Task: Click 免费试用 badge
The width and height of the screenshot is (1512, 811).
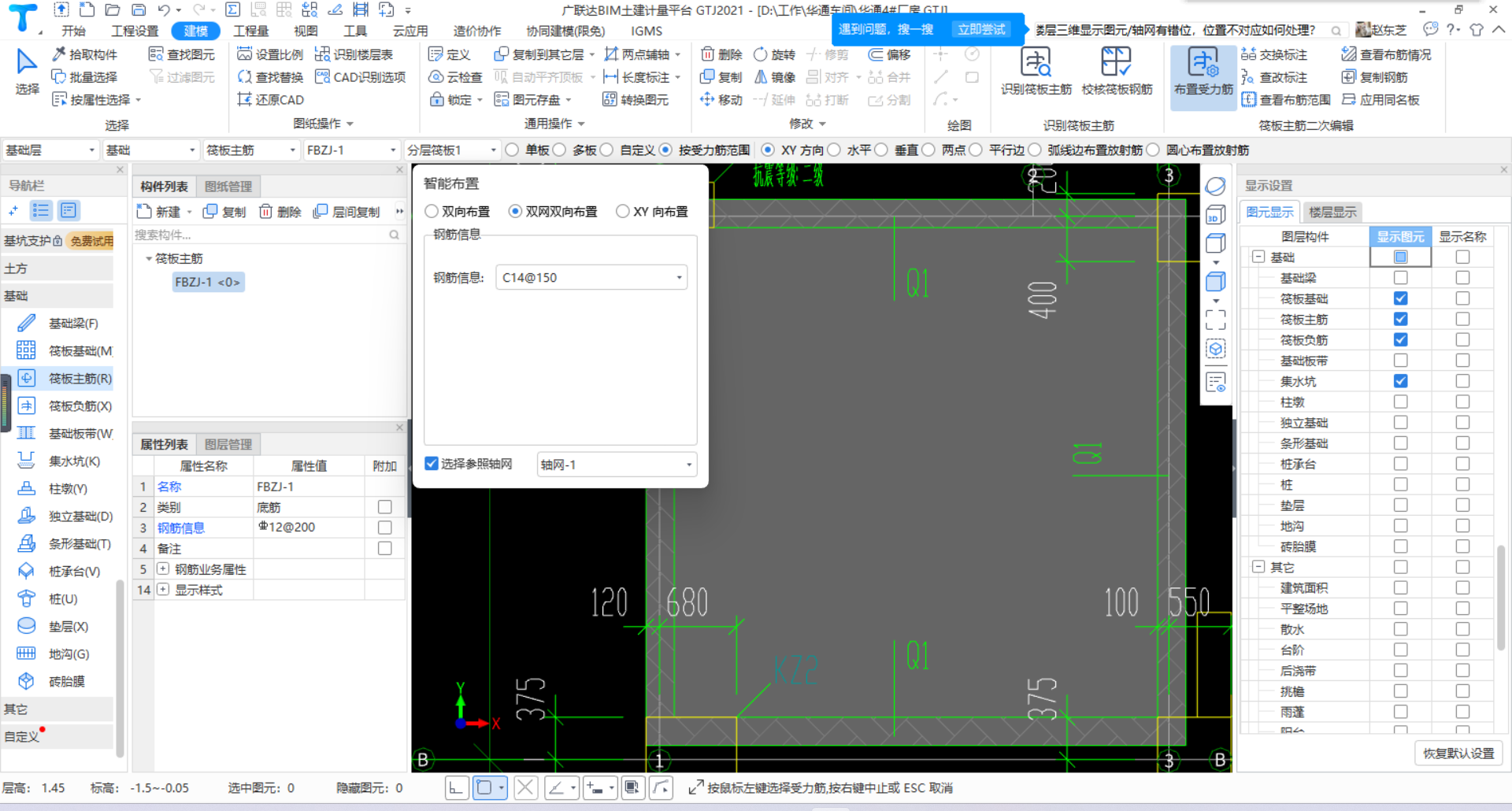Action: (x=91, y=241)
